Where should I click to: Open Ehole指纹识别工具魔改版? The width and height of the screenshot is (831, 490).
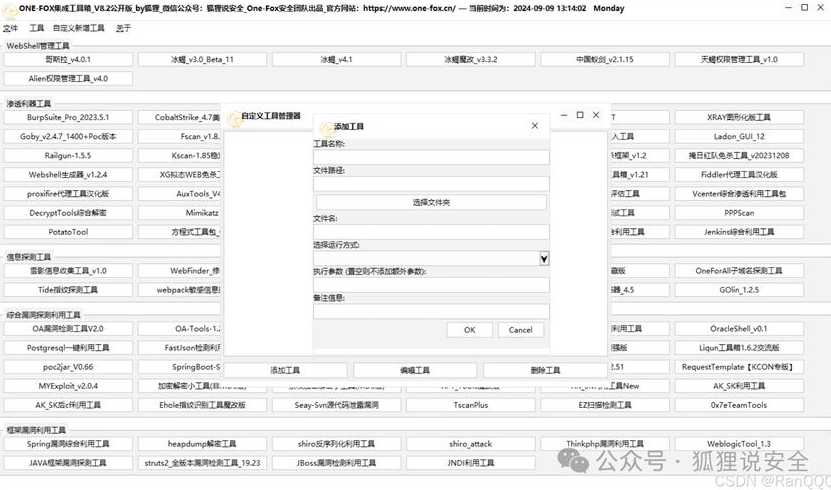(202, 405)
